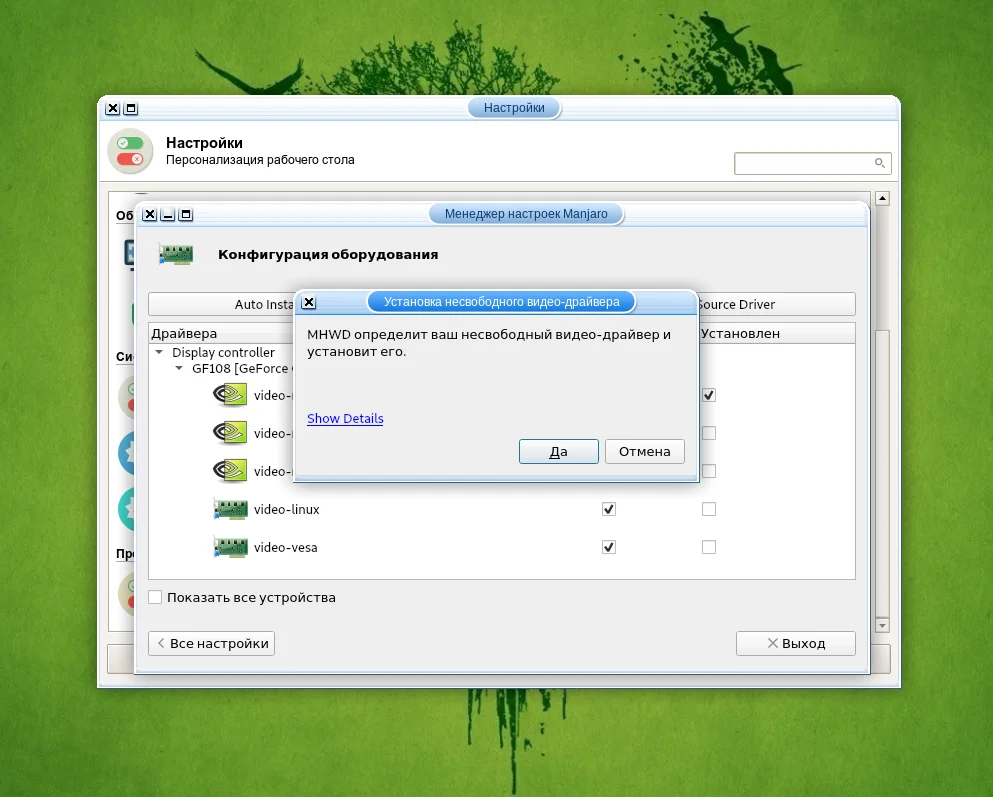The height and width of the screenshot is (797, 993).
Task: Click the Настройки toggle switches icon
Action: pos(130,151)
